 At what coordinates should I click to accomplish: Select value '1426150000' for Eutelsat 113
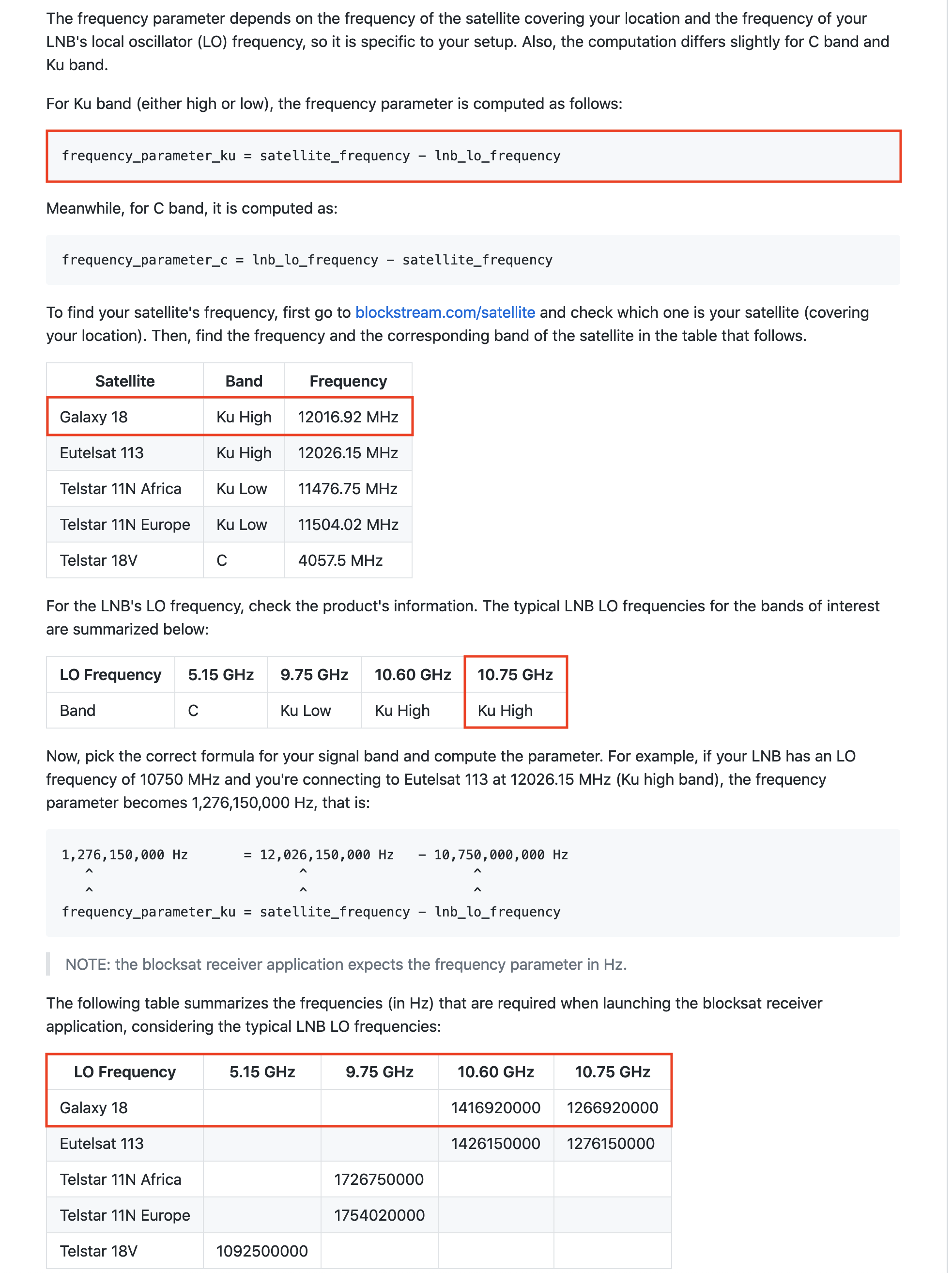495,1144
